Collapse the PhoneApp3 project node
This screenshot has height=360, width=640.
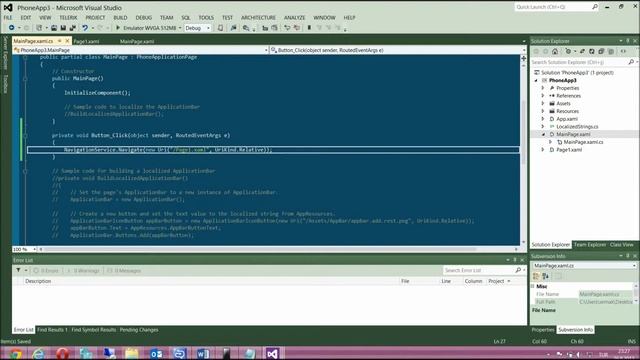536,80
